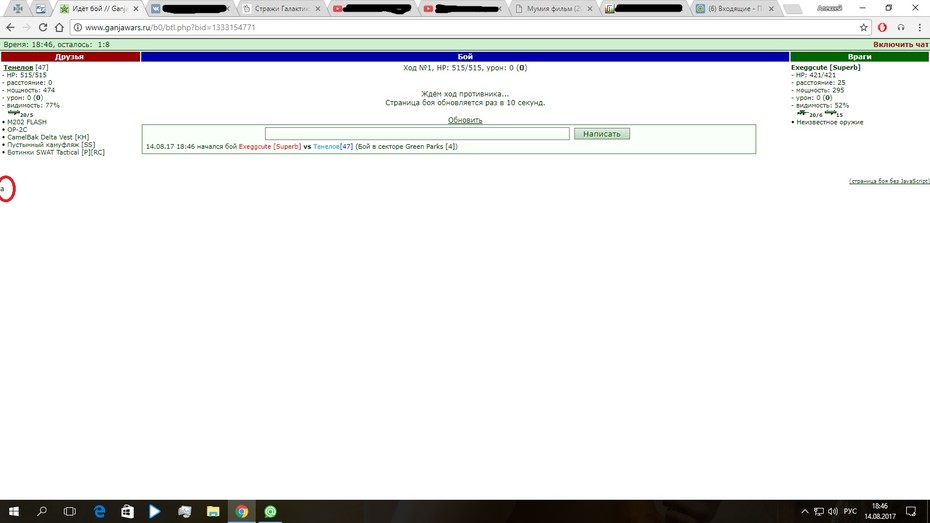Open the Action Center notifications icon
Viewport: 930px width, 523px height.
pyautogui.click(x=911, y=511)
